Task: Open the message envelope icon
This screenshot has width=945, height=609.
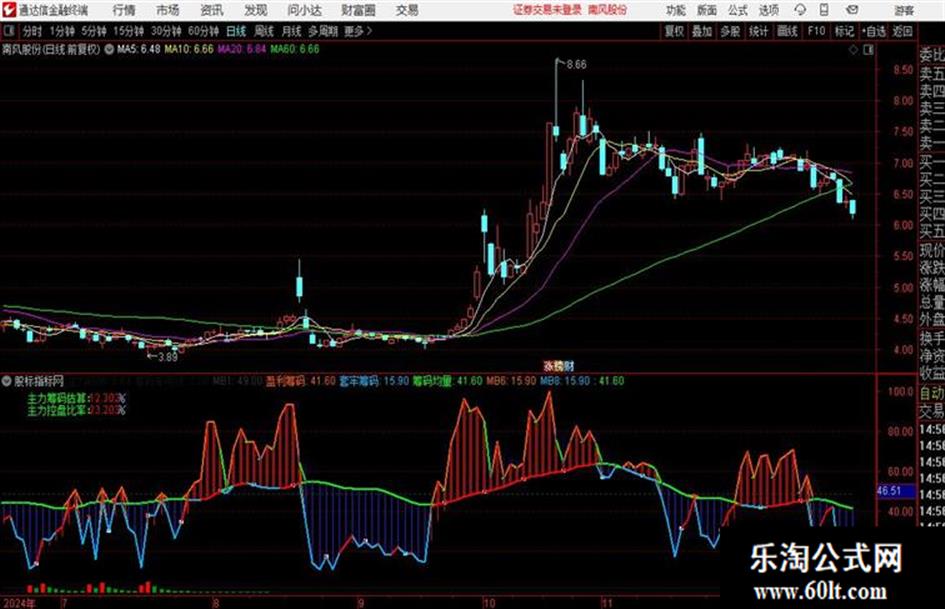Action: tap(852, 10)
